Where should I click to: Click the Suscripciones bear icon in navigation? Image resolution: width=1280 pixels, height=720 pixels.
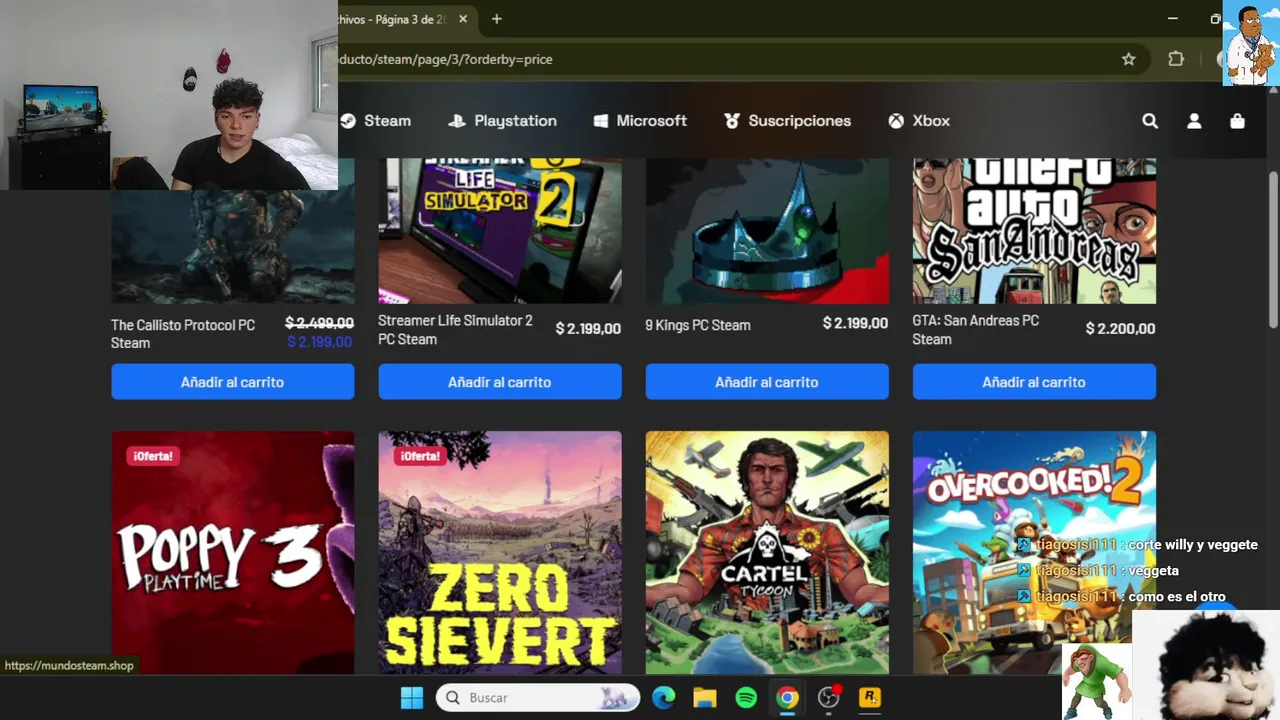[x=732, y=121]
